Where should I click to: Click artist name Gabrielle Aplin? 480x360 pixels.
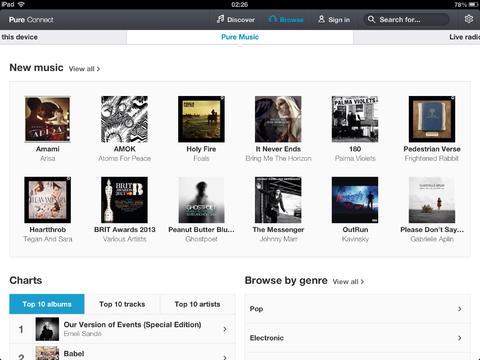[432, 239]
